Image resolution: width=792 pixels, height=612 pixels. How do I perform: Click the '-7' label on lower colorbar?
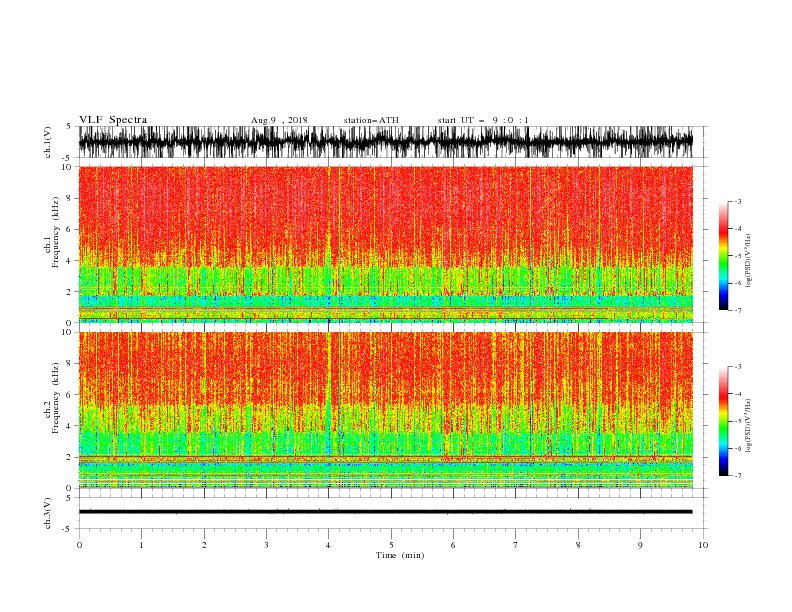737,476
